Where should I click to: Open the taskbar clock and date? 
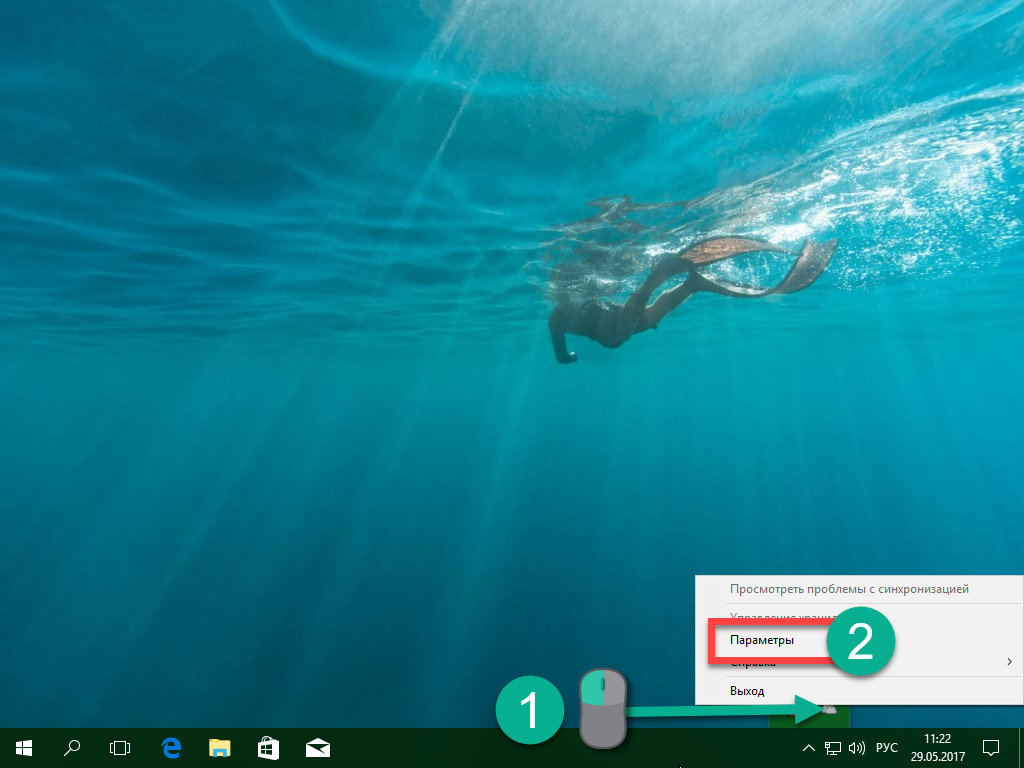pyautogui.click(x=938, y=747)
